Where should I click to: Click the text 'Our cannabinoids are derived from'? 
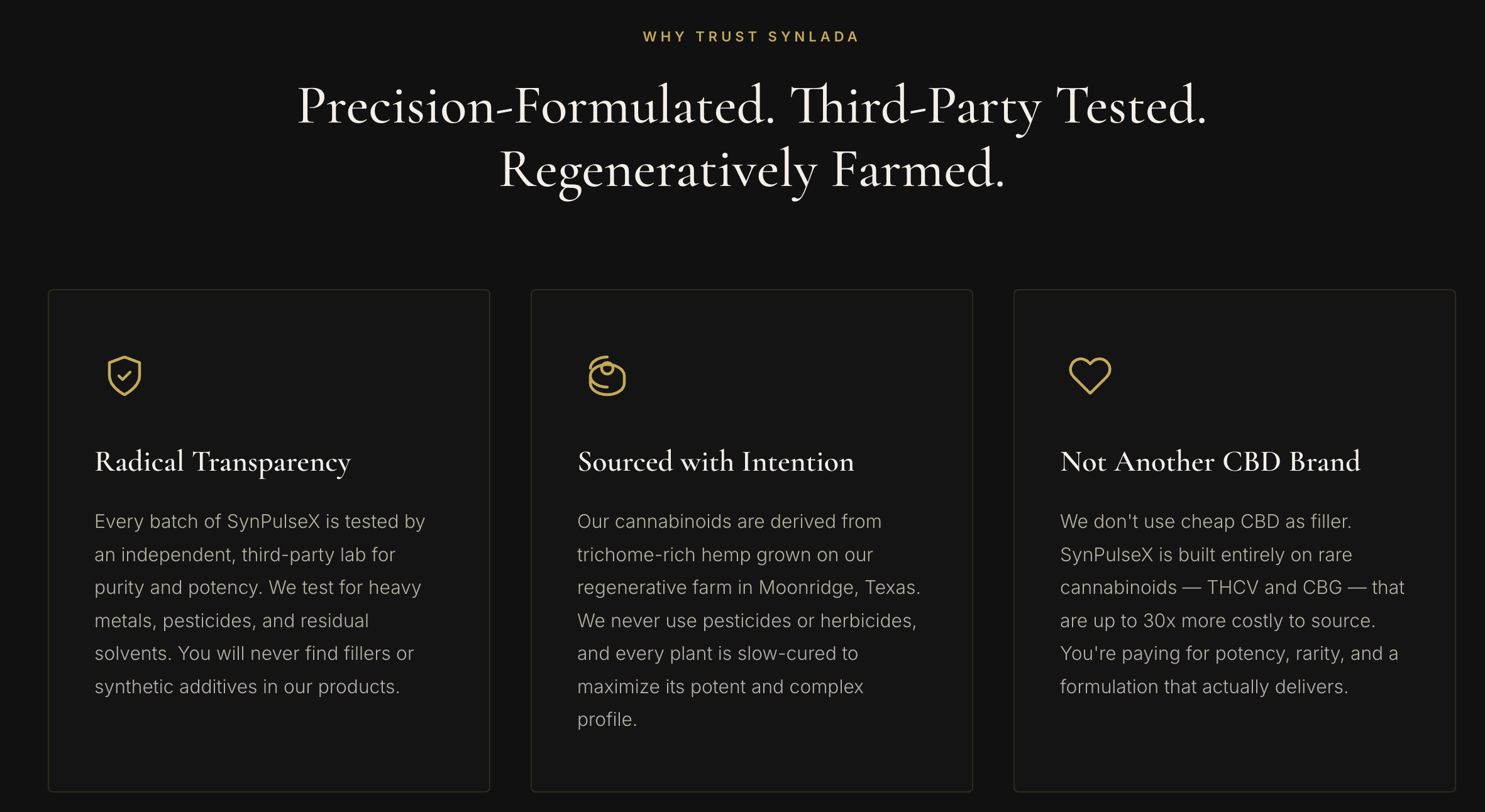click(729, 522)
